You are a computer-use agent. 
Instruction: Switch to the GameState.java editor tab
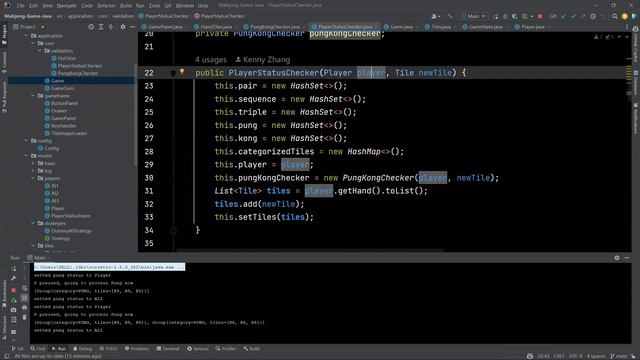(485, 27)
